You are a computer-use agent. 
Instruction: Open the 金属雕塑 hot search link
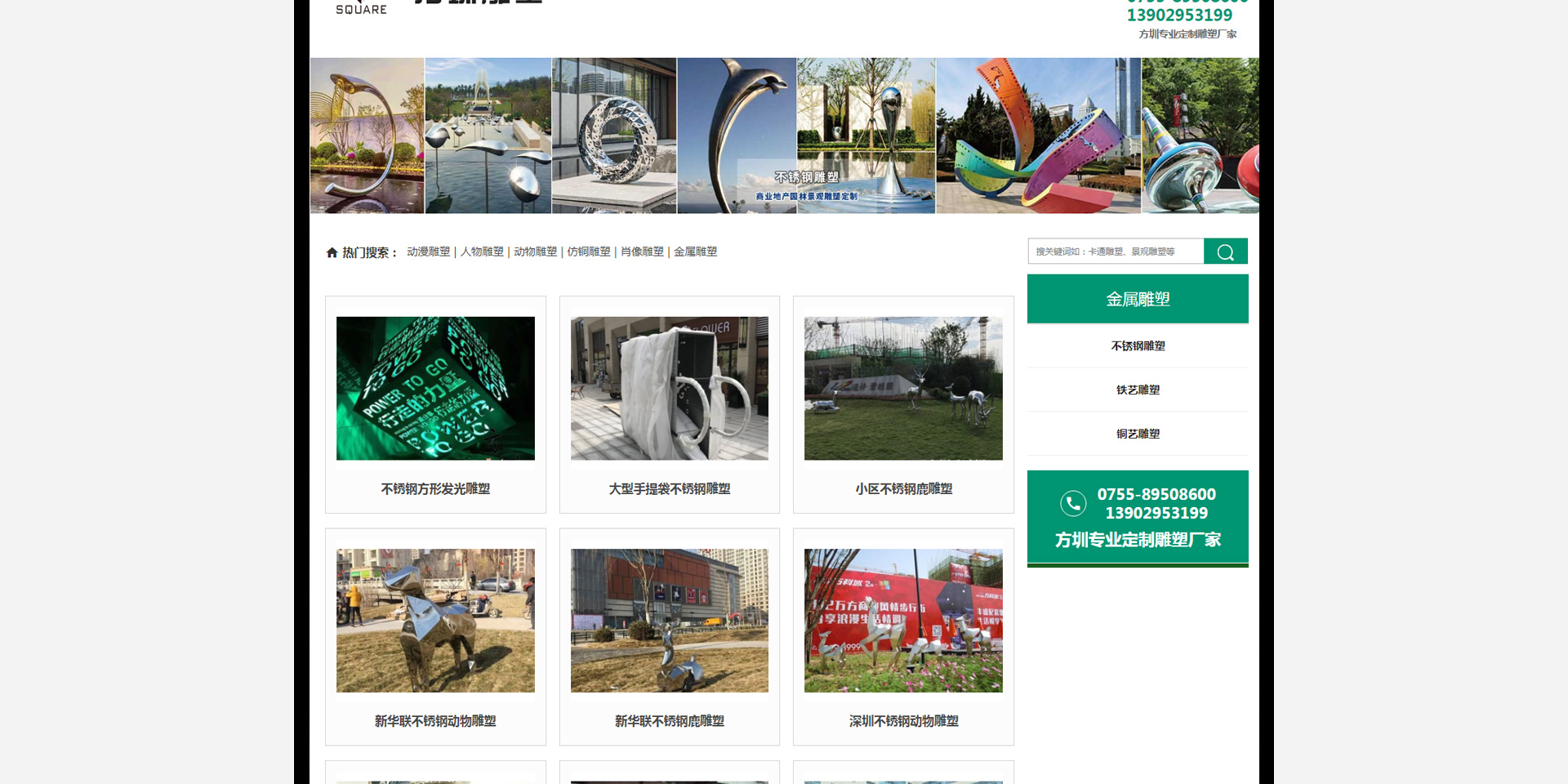click(x=695, y=252)
